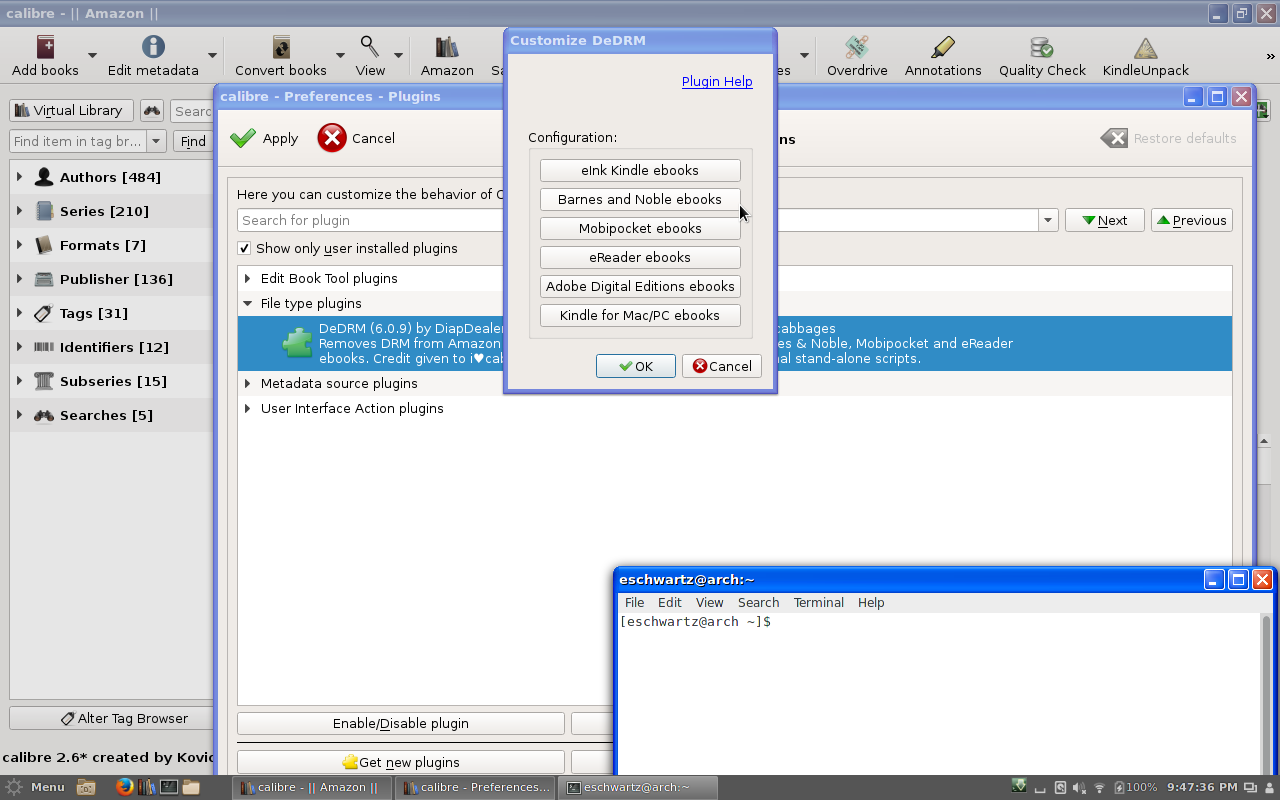Click the Edit metadata toolbar icon
Viewport: 1280px width, 800px height.
tap(153, 47)
